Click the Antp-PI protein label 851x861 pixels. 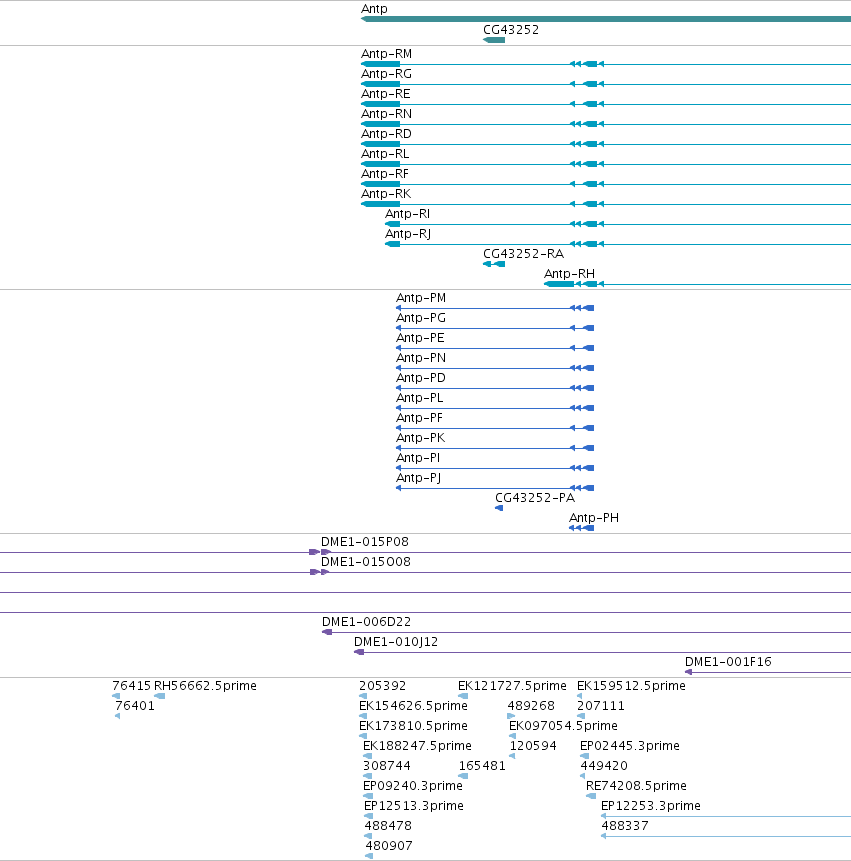418,458
